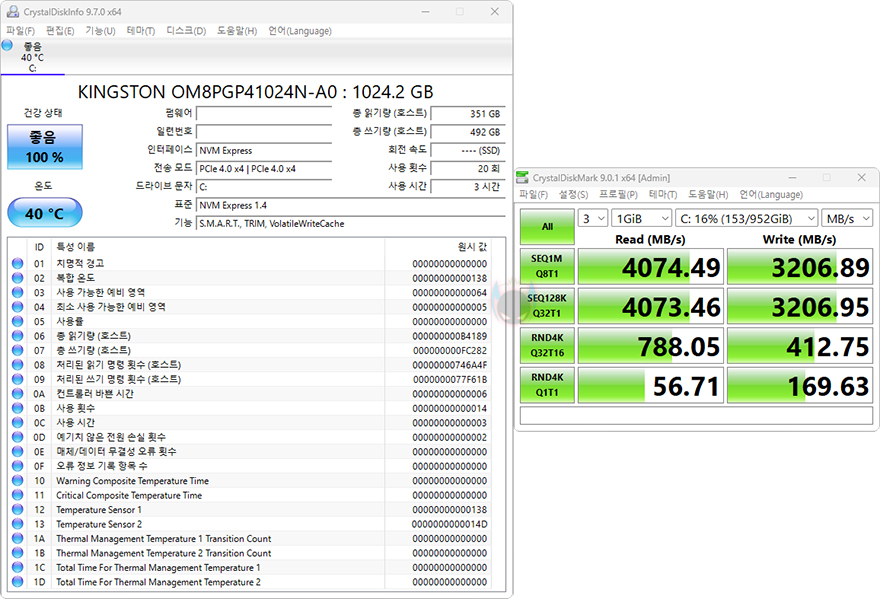Screen dimensions: 880x599
Task: Click status orb for Warning Composite Temperature Time
Action: (x=17, y=481)
